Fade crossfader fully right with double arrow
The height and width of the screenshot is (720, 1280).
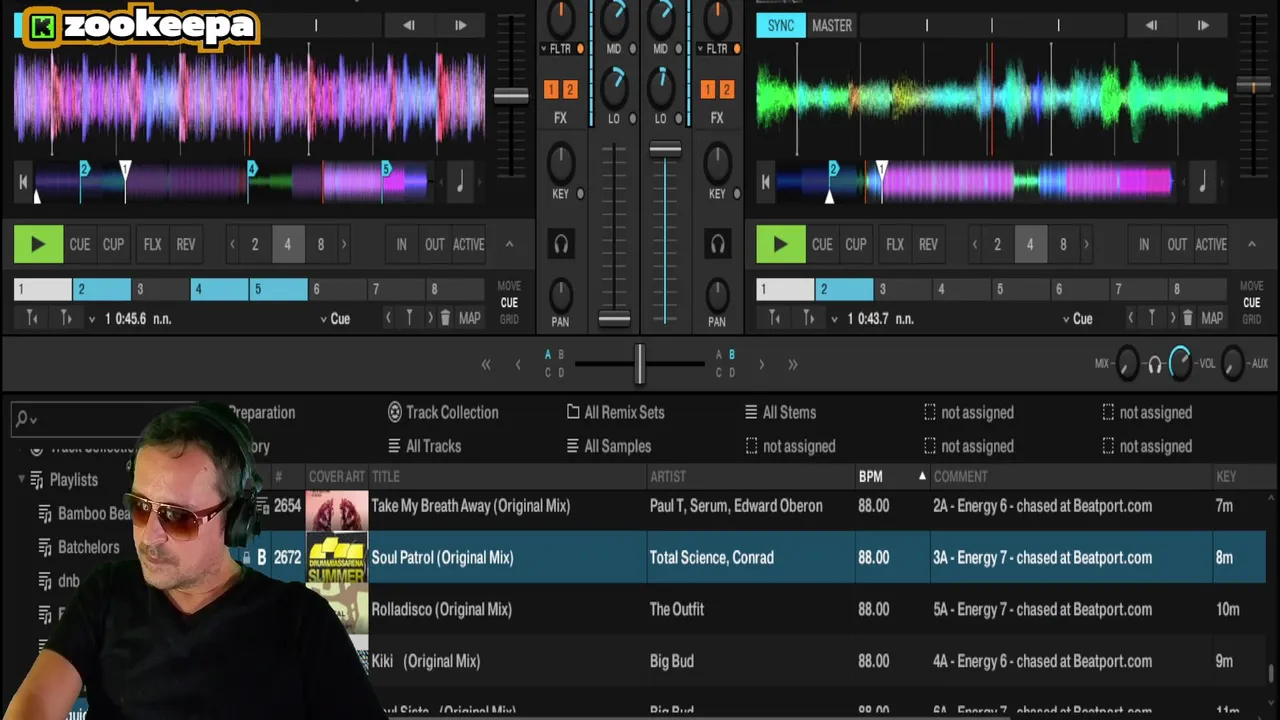[792, 365]
